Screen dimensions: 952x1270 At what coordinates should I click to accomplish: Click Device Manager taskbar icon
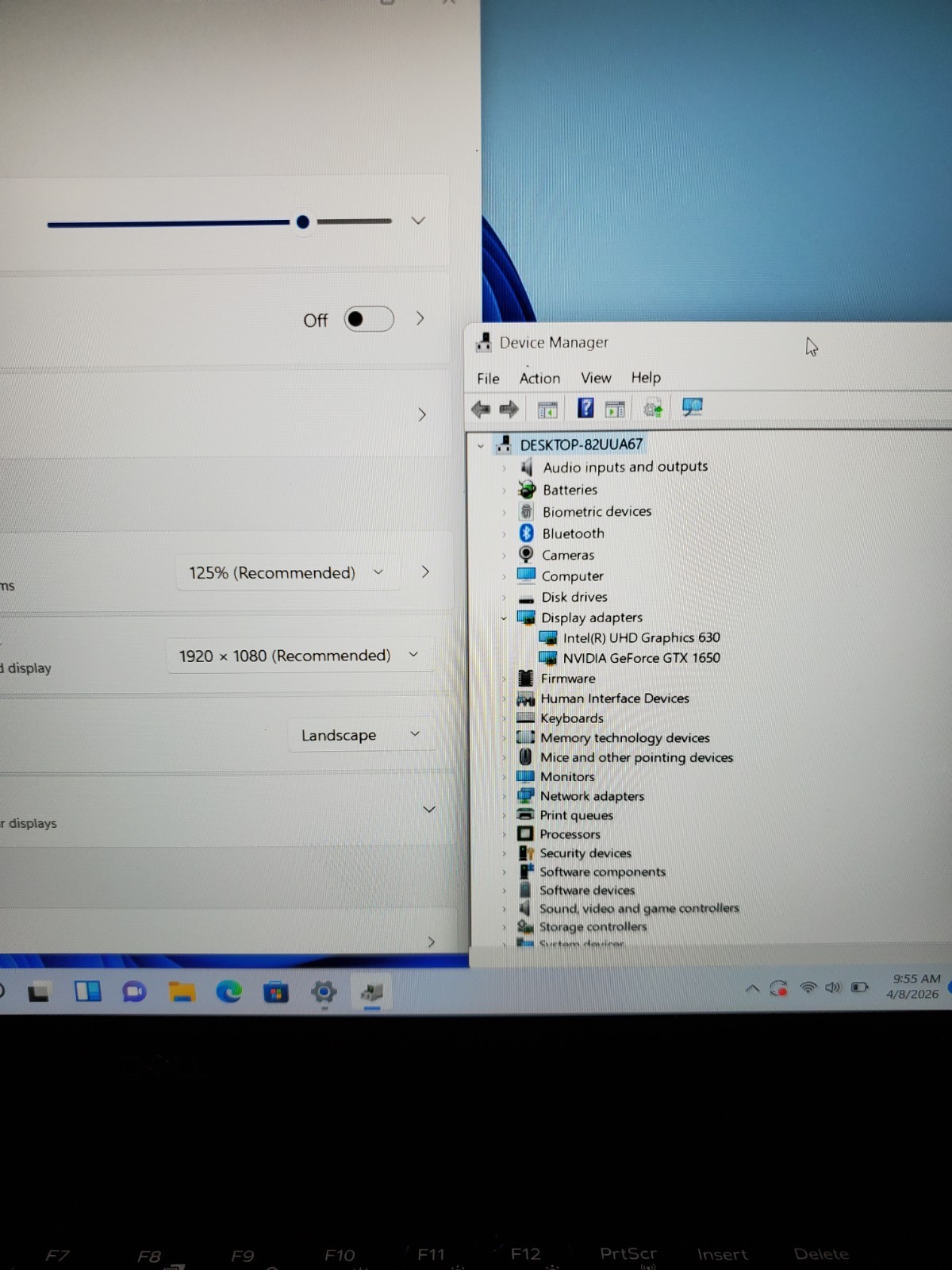pos(371,991)
